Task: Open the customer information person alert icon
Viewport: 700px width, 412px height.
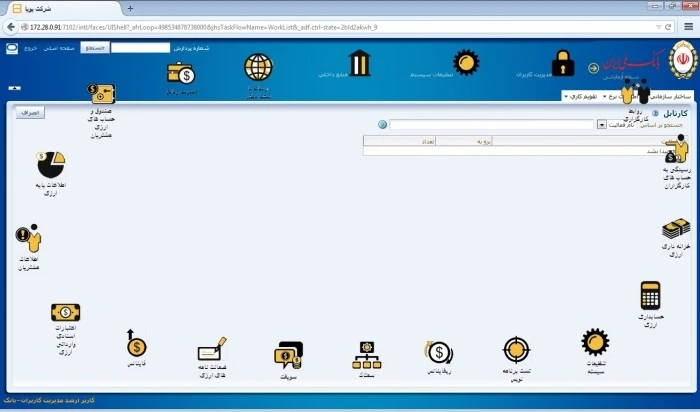Action: (29, 238)
